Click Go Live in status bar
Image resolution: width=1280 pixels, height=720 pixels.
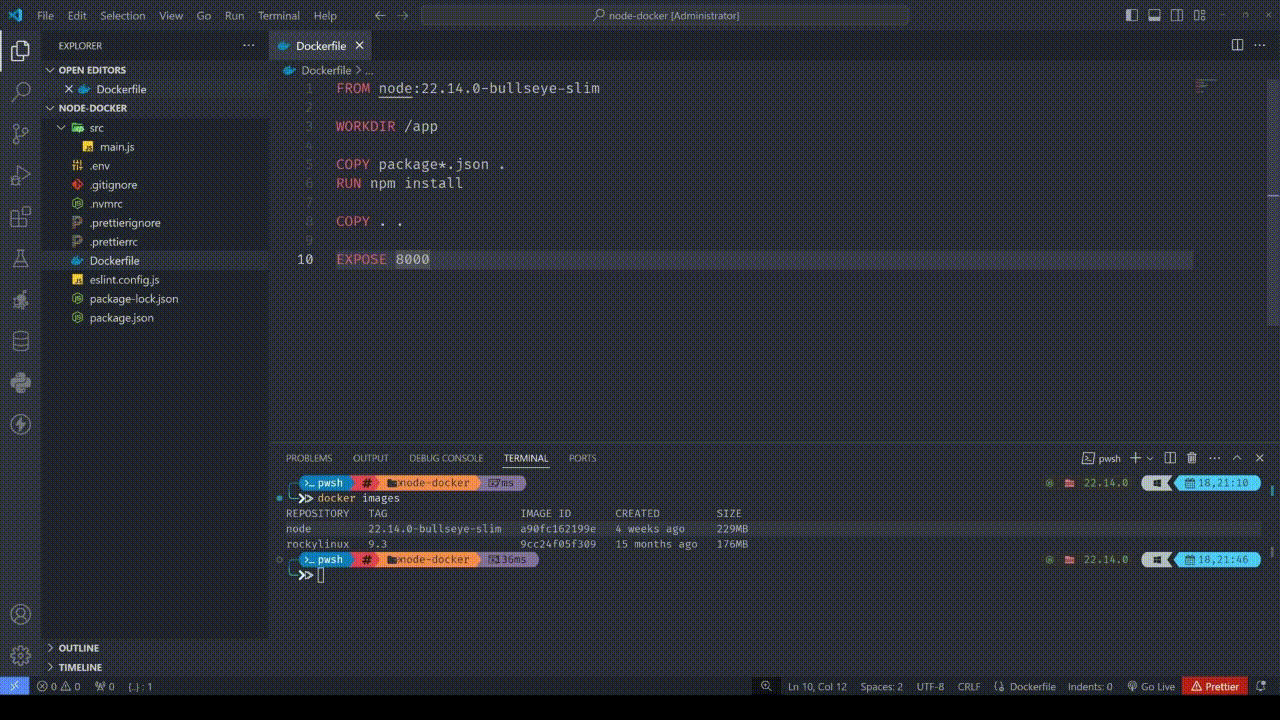pyautogui.click(x=1151, y=686)
